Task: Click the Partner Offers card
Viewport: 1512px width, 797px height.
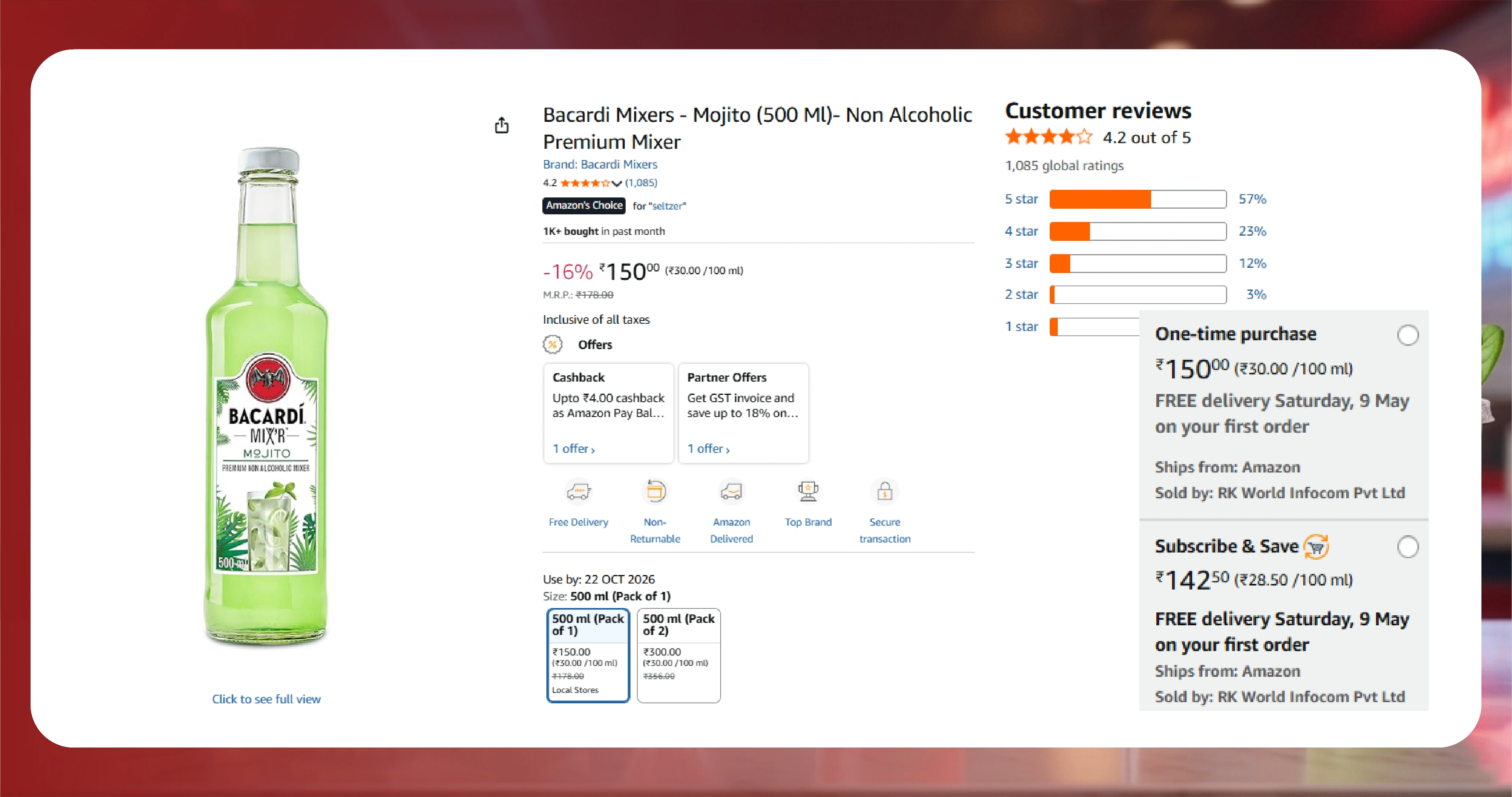Action: pyautogui.click(x=744, y=413)
